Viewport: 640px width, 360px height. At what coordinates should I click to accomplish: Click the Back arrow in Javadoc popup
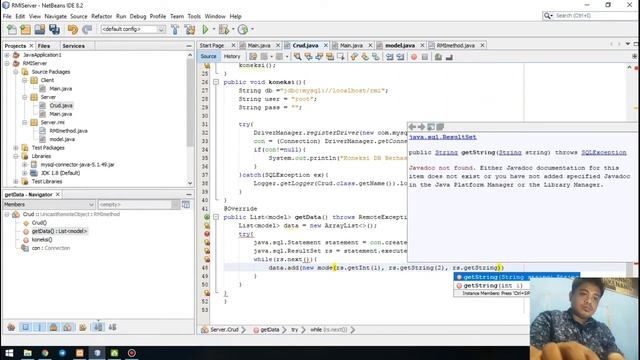pyautogui.click(x=412, y=127)
